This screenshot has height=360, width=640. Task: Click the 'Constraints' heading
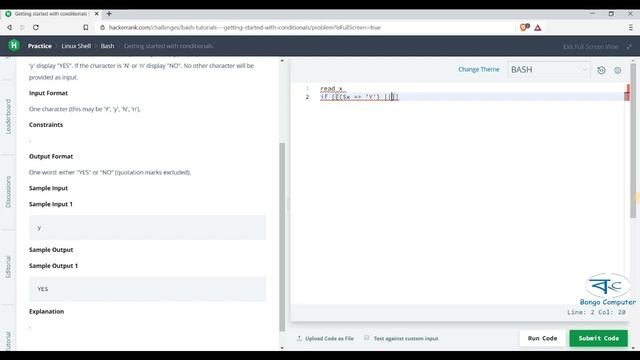click(46, 124)
